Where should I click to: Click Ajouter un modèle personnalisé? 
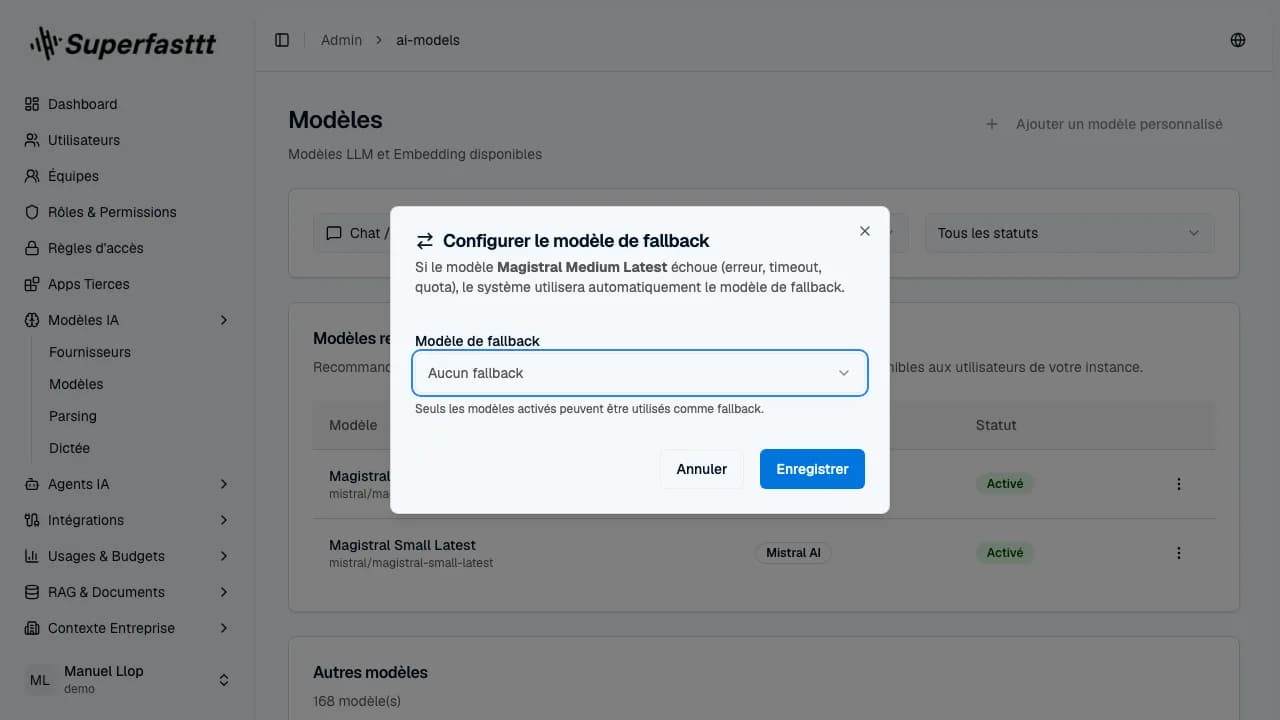[x=1105, y=124]
